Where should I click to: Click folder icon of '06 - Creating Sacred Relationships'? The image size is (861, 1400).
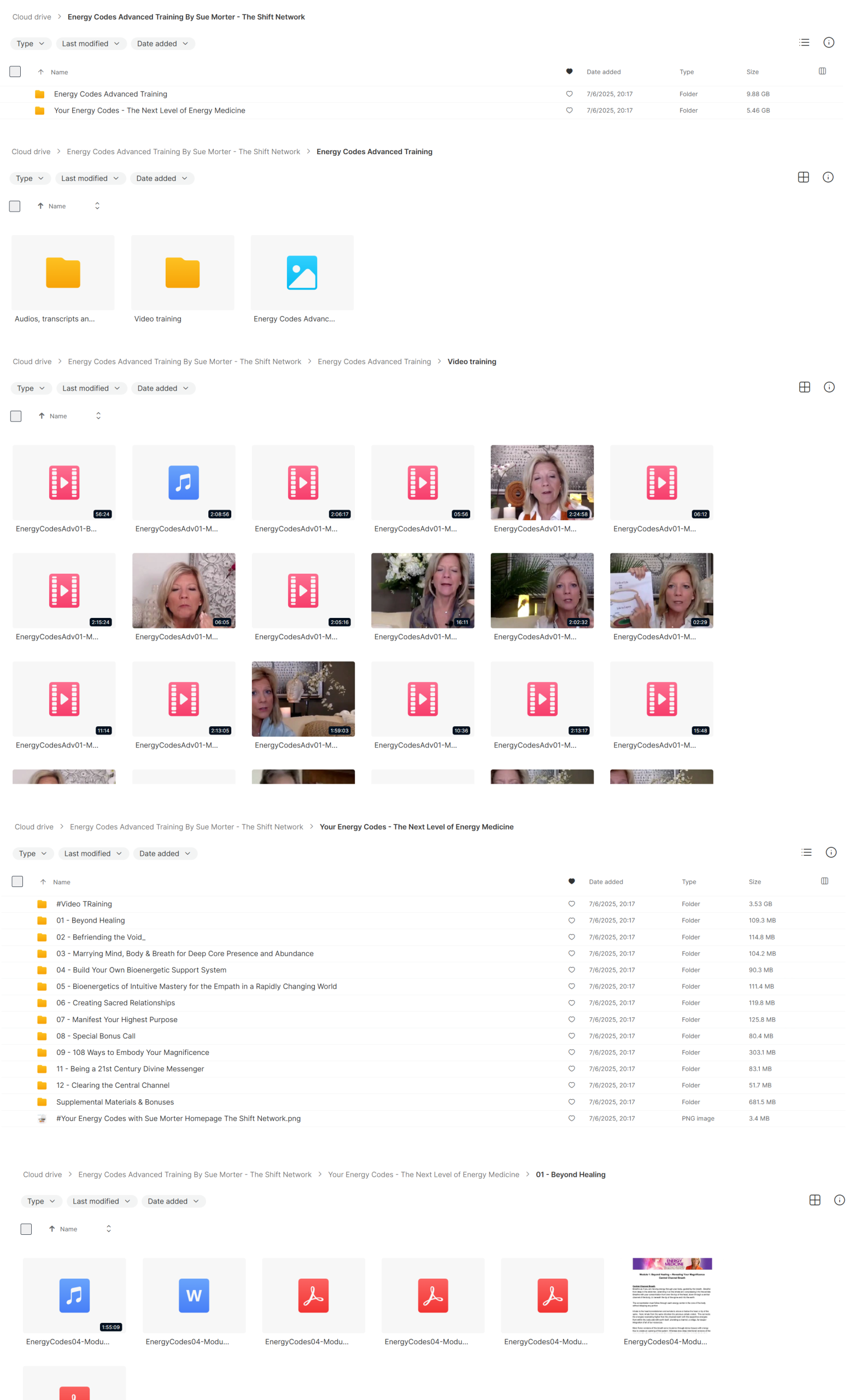click(42, 1003)
